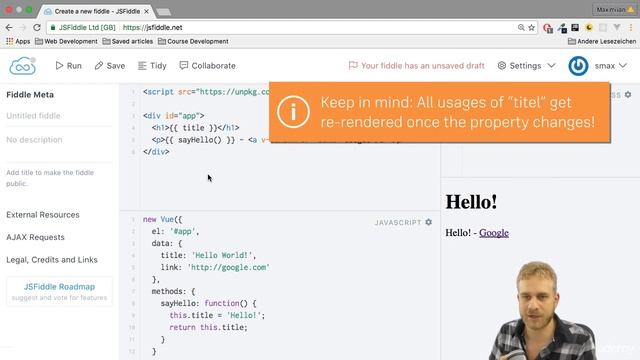Edit the Untitled fiddle title field
This screenshot has height=360, width=640.
click(59, 116)
